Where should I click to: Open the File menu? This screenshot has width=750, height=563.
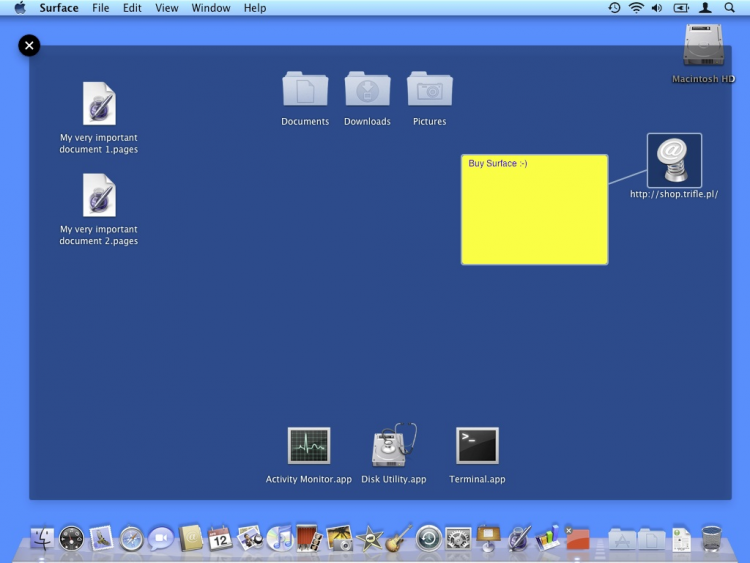pyautogui.click(x=100, y=8)
